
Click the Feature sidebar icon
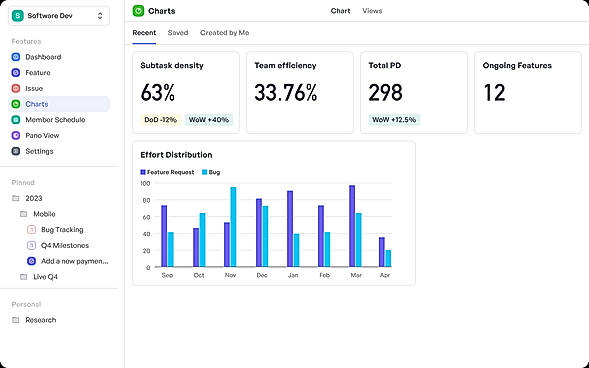(16, 73)
